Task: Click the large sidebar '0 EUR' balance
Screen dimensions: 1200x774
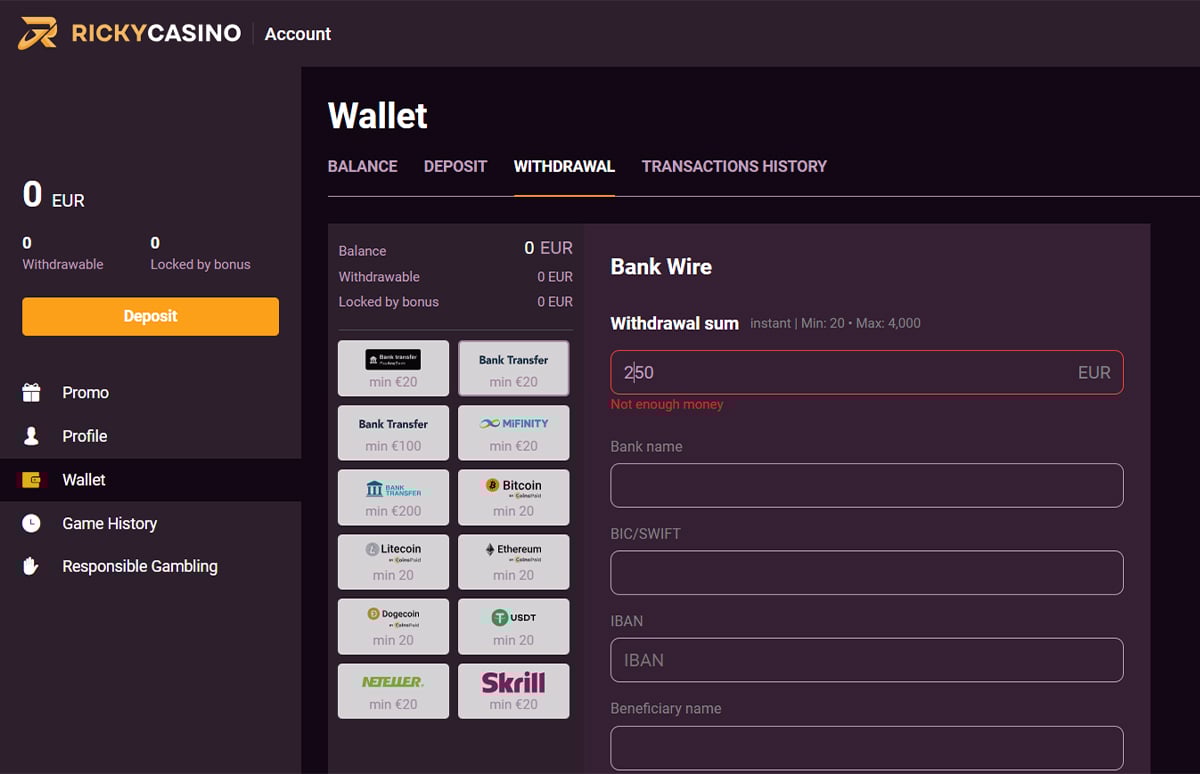Action: tap(54, 194)
